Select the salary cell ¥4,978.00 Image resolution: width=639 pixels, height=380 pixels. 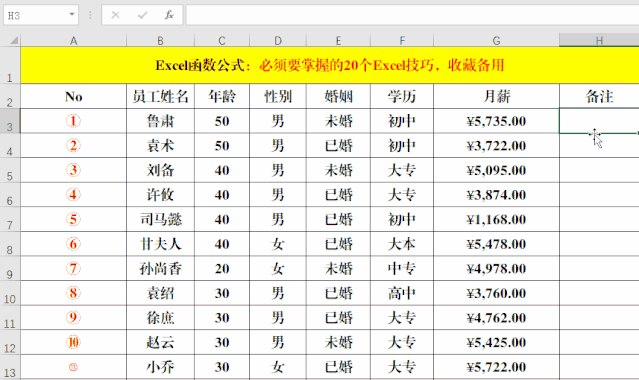(496, 268)
